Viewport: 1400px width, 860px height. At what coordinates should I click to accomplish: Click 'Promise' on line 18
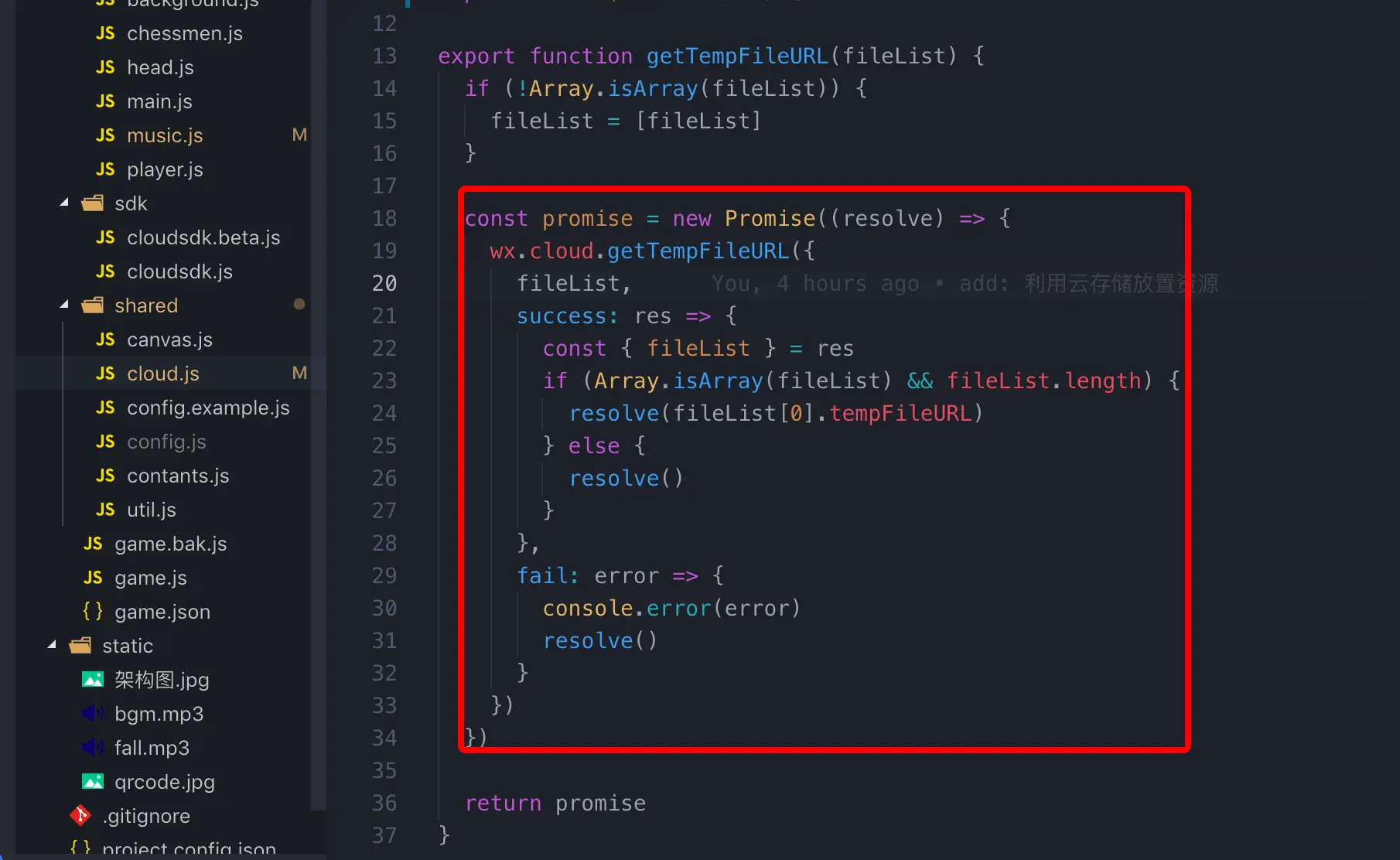point(770,219)
